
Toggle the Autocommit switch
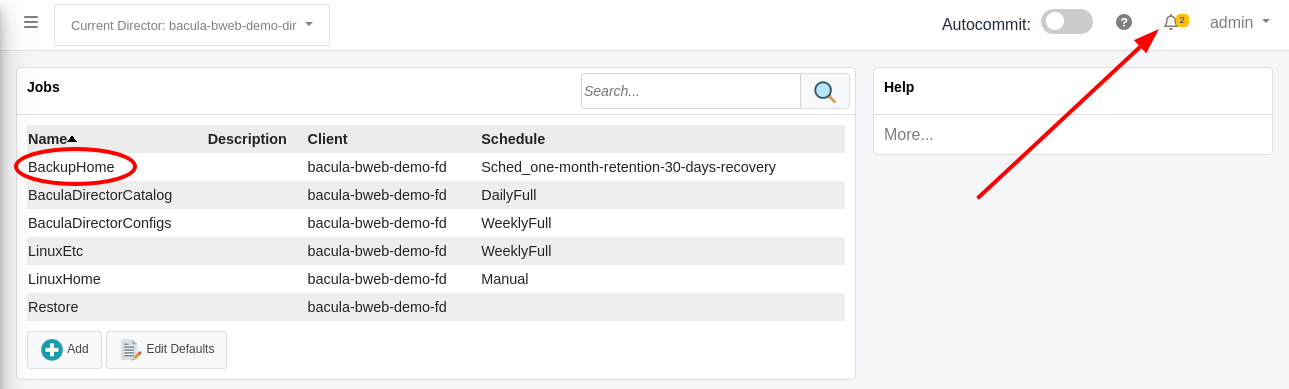point(1067,22)
